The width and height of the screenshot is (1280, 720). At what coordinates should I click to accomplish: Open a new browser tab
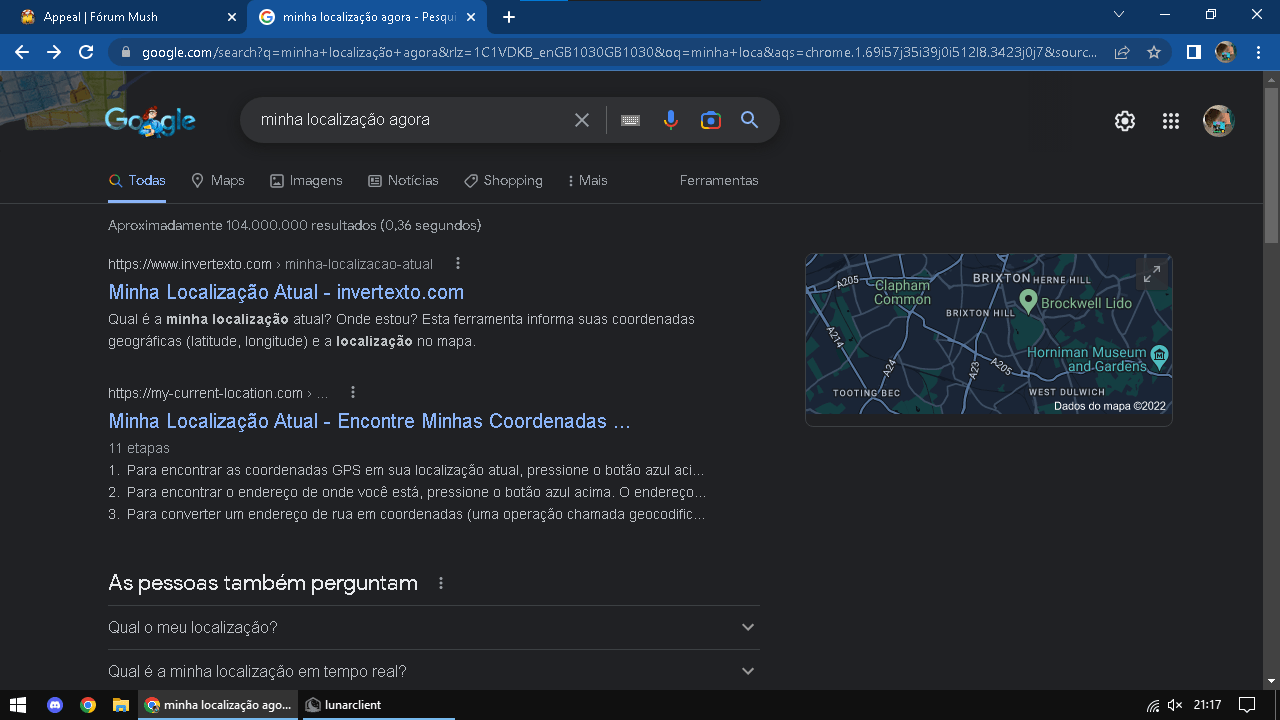point(509,17)
